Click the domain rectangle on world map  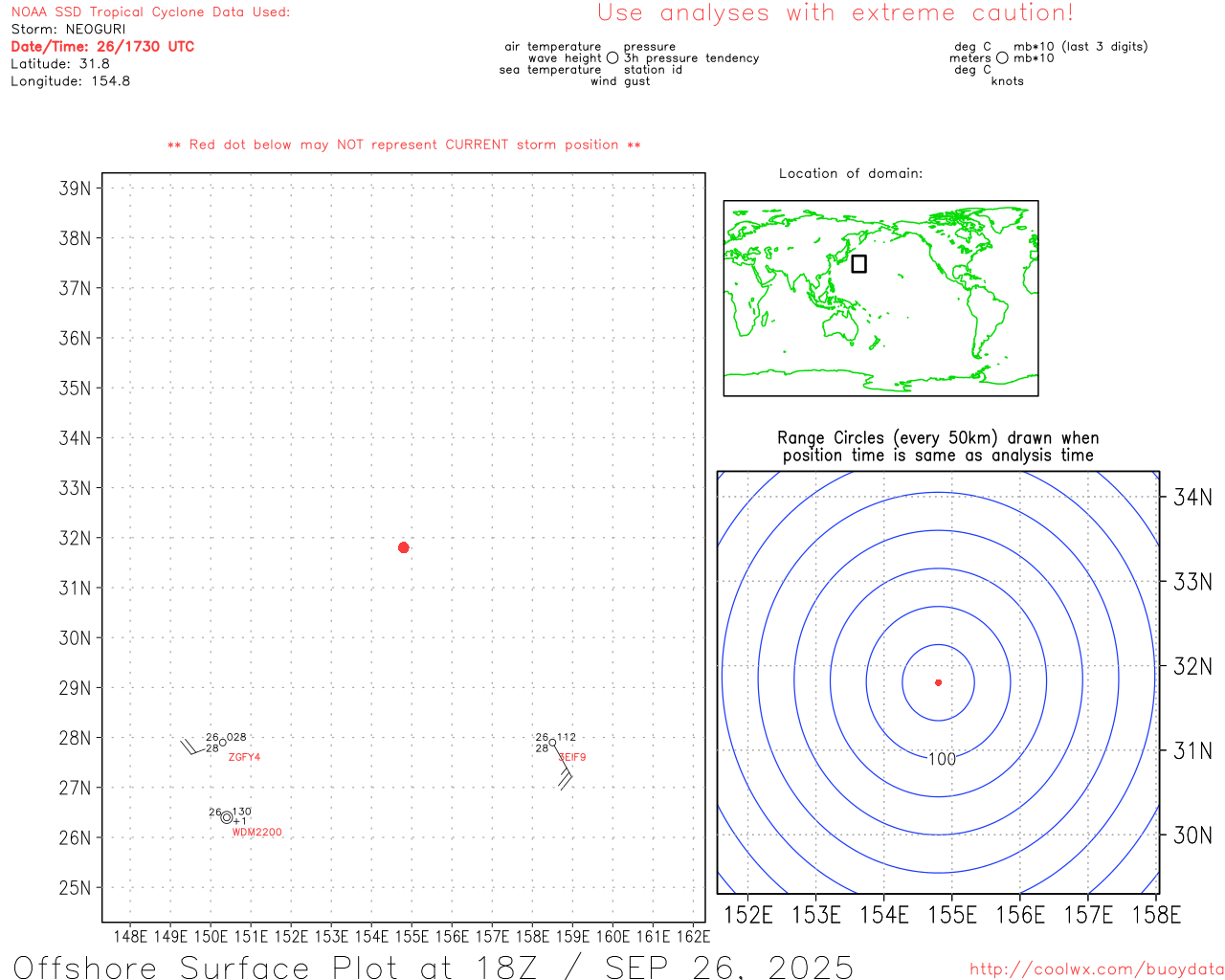[x=859, y=263]
